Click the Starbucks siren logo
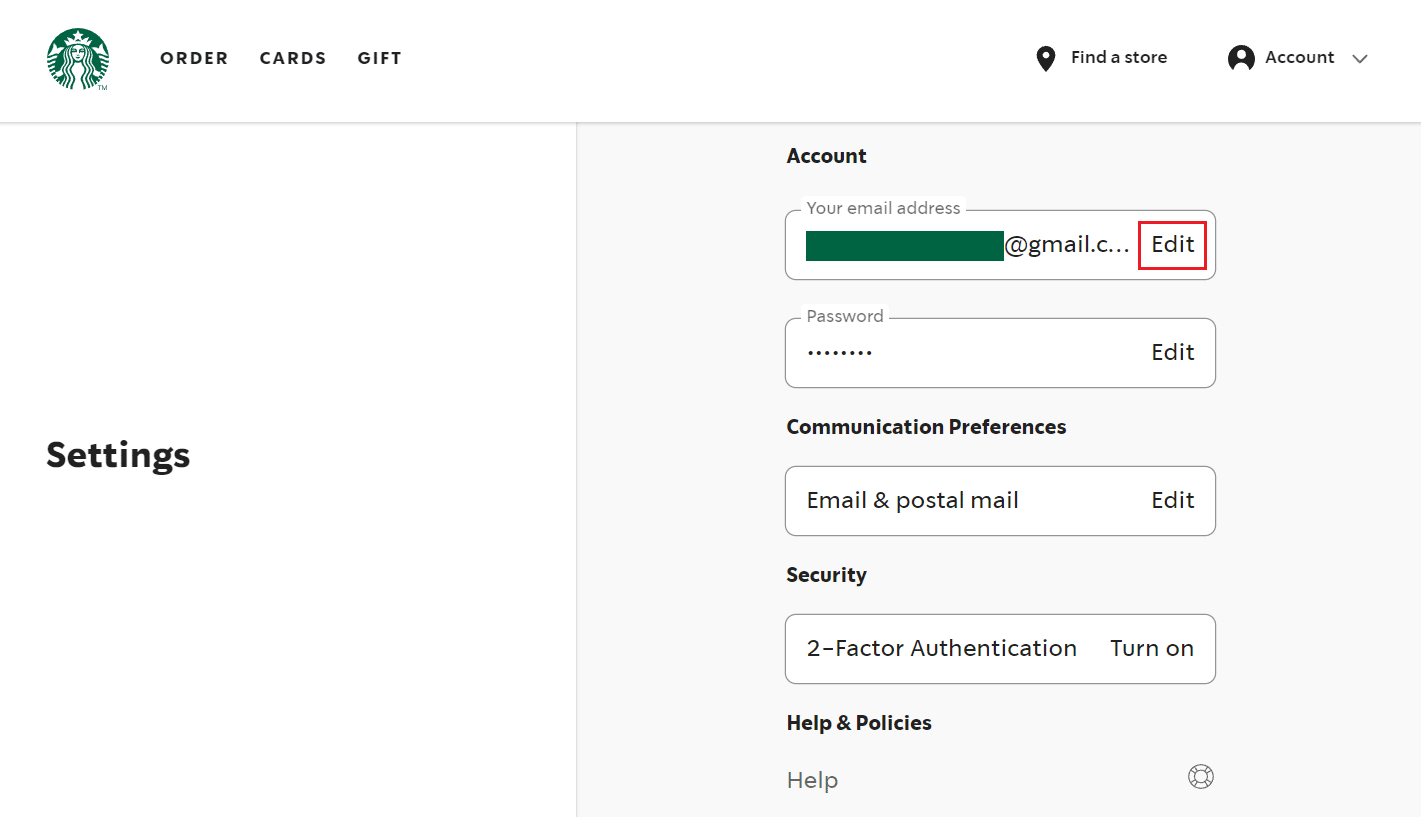 pyautogui.click(x=78, y=59)
